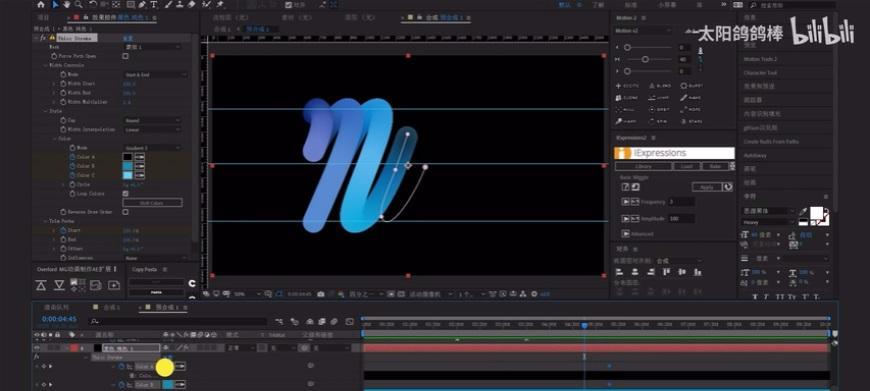Open the Cap style dropdown

[x=152, y=120]
